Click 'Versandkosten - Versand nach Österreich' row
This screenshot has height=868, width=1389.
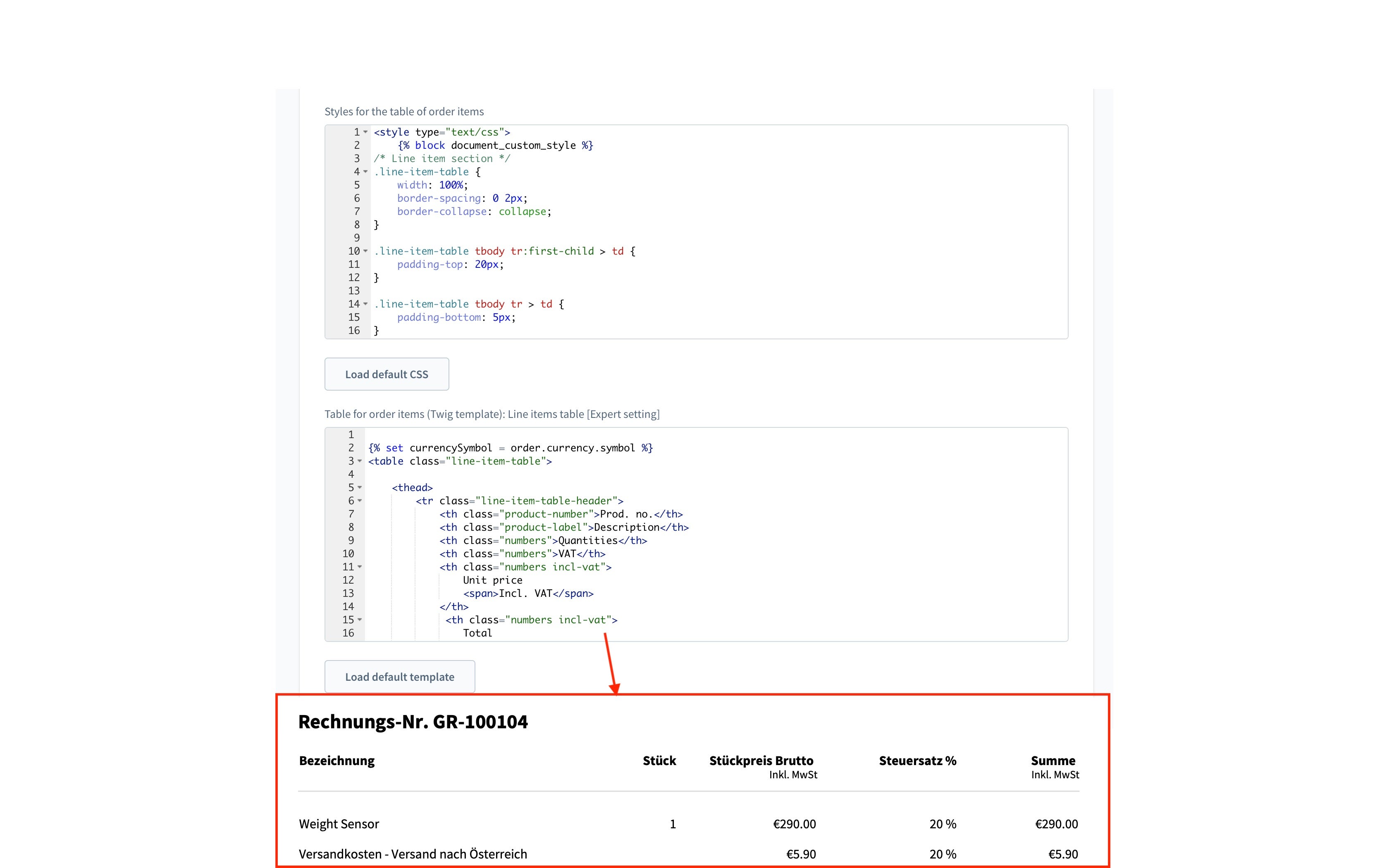click(413, 854)
